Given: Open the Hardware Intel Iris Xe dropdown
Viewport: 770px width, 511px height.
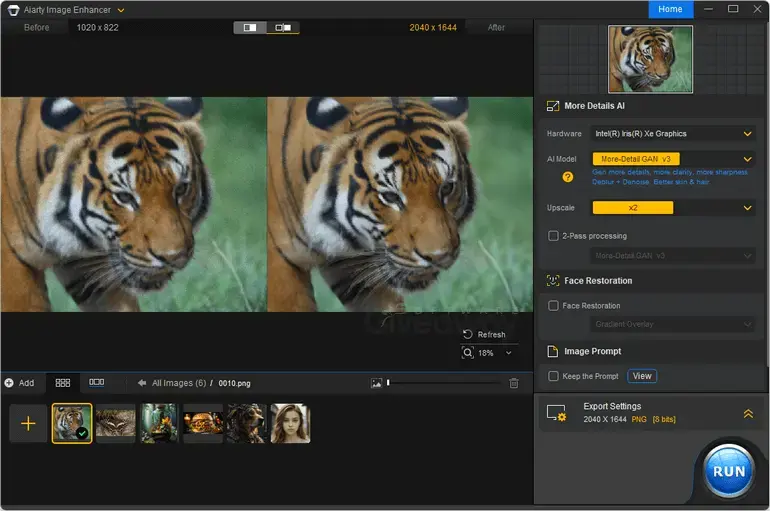Looking at the screenshot, I should 673,134.
